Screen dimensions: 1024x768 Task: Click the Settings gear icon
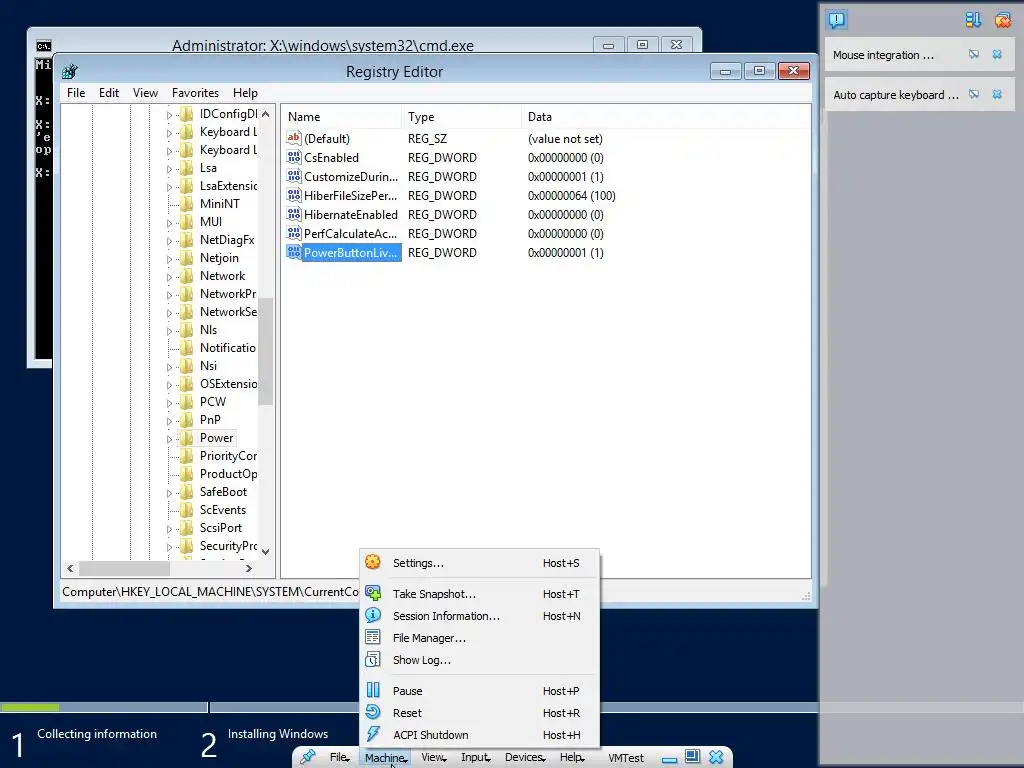pos(373,562)
